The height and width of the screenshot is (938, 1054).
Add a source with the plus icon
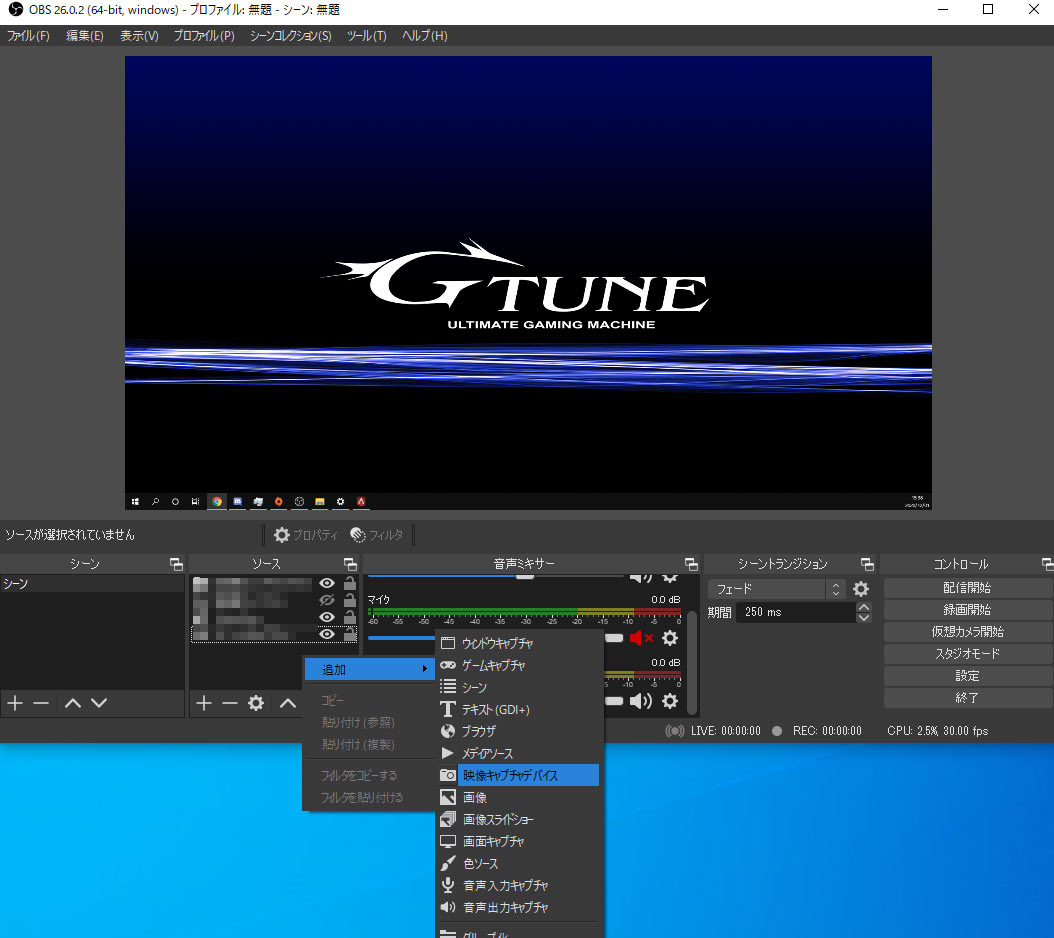204,703
